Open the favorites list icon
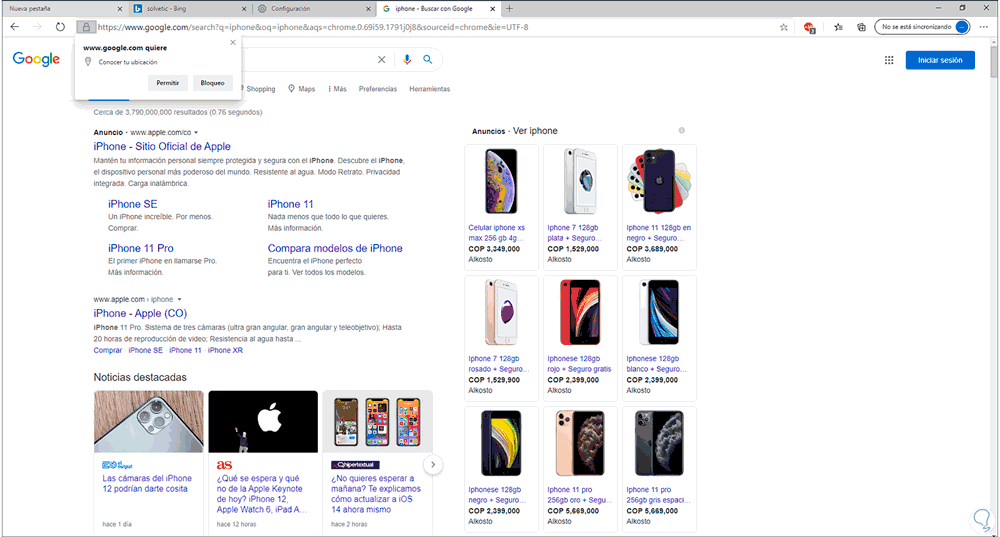Image resolution: width=1000 pixels, height=537 pixels. tap(838, 27)
